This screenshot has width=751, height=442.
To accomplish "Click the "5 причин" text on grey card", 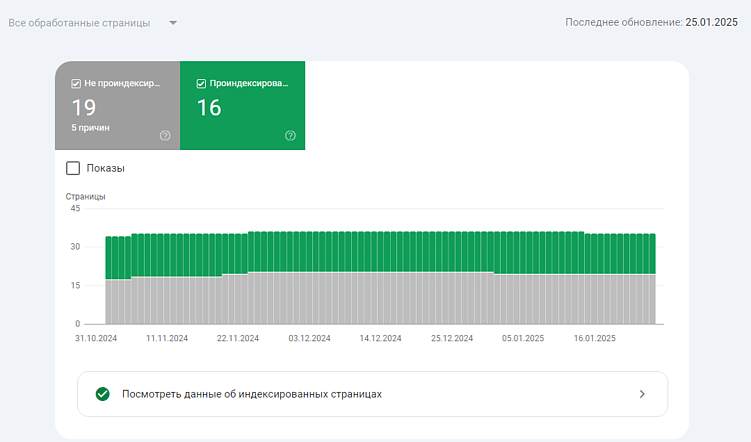I will point(90,128).
